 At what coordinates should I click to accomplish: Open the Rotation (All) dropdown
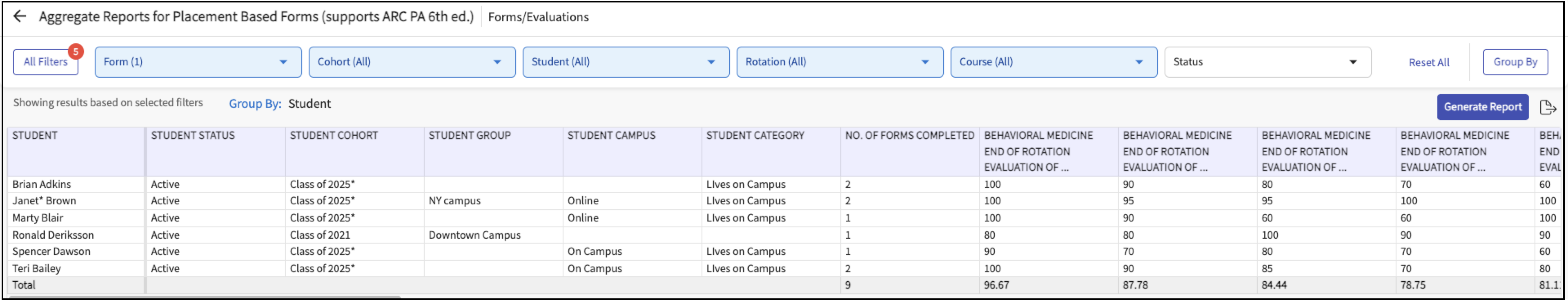click(840, 62)
